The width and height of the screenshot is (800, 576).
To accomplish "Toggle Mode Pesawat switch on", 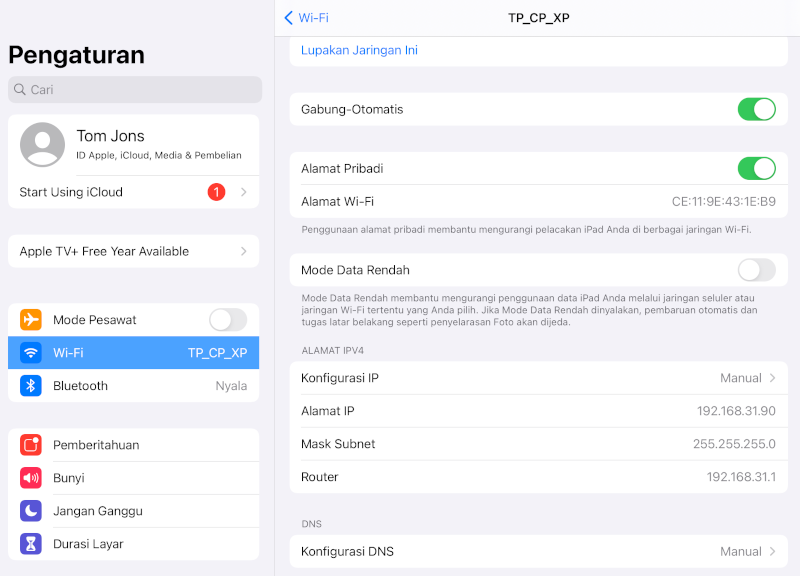I will tap(227, 320).
